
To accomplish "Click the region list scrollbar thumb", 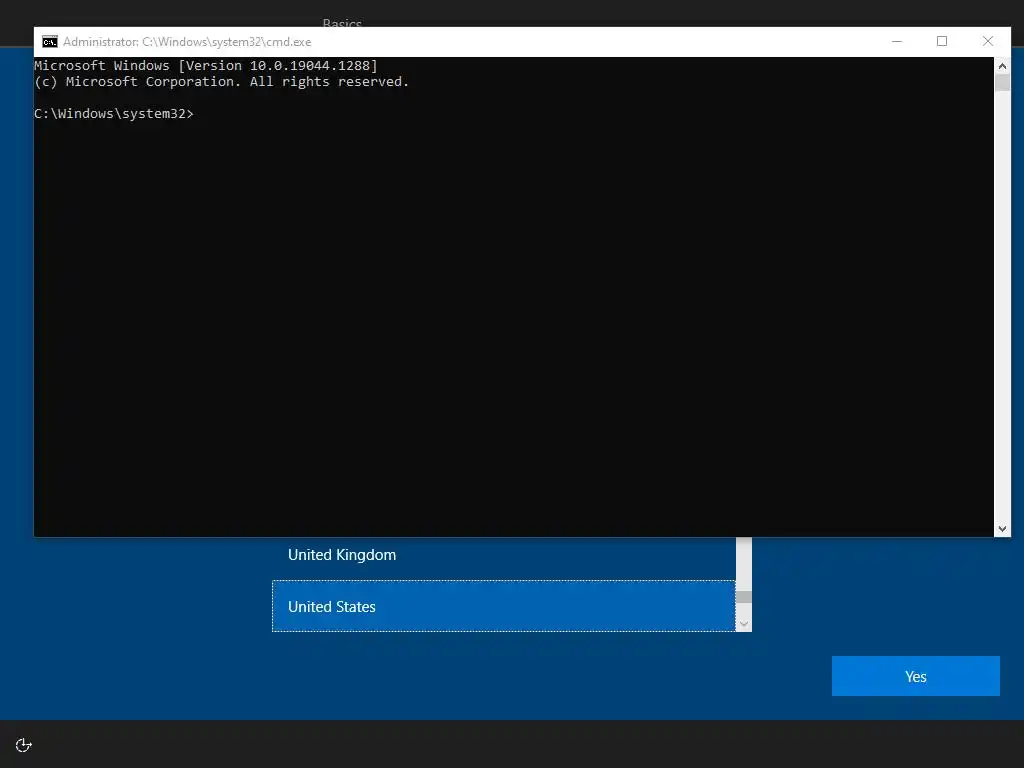I will coord(744,597).
